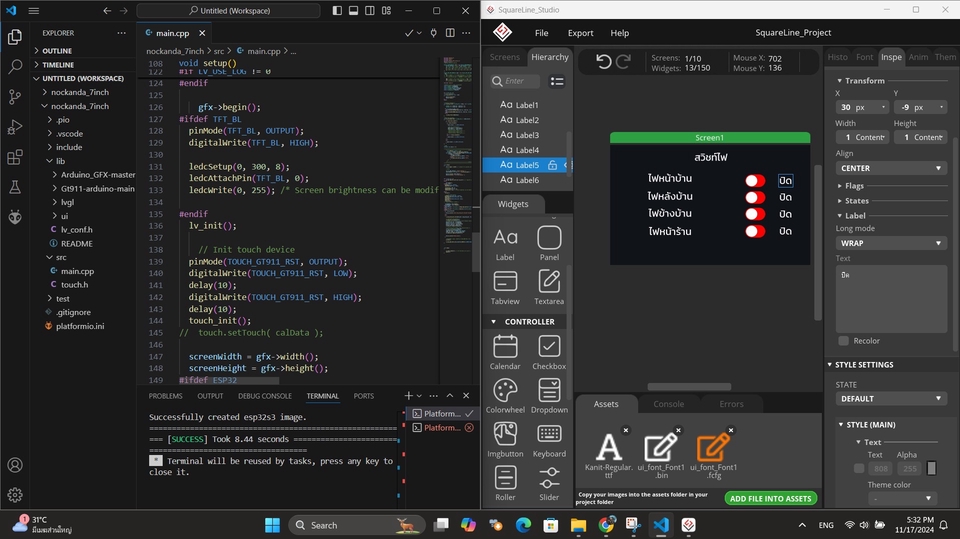Toggle the bottom switch on Screen1
Screen dimensions: 960x539
pos(755,231)
